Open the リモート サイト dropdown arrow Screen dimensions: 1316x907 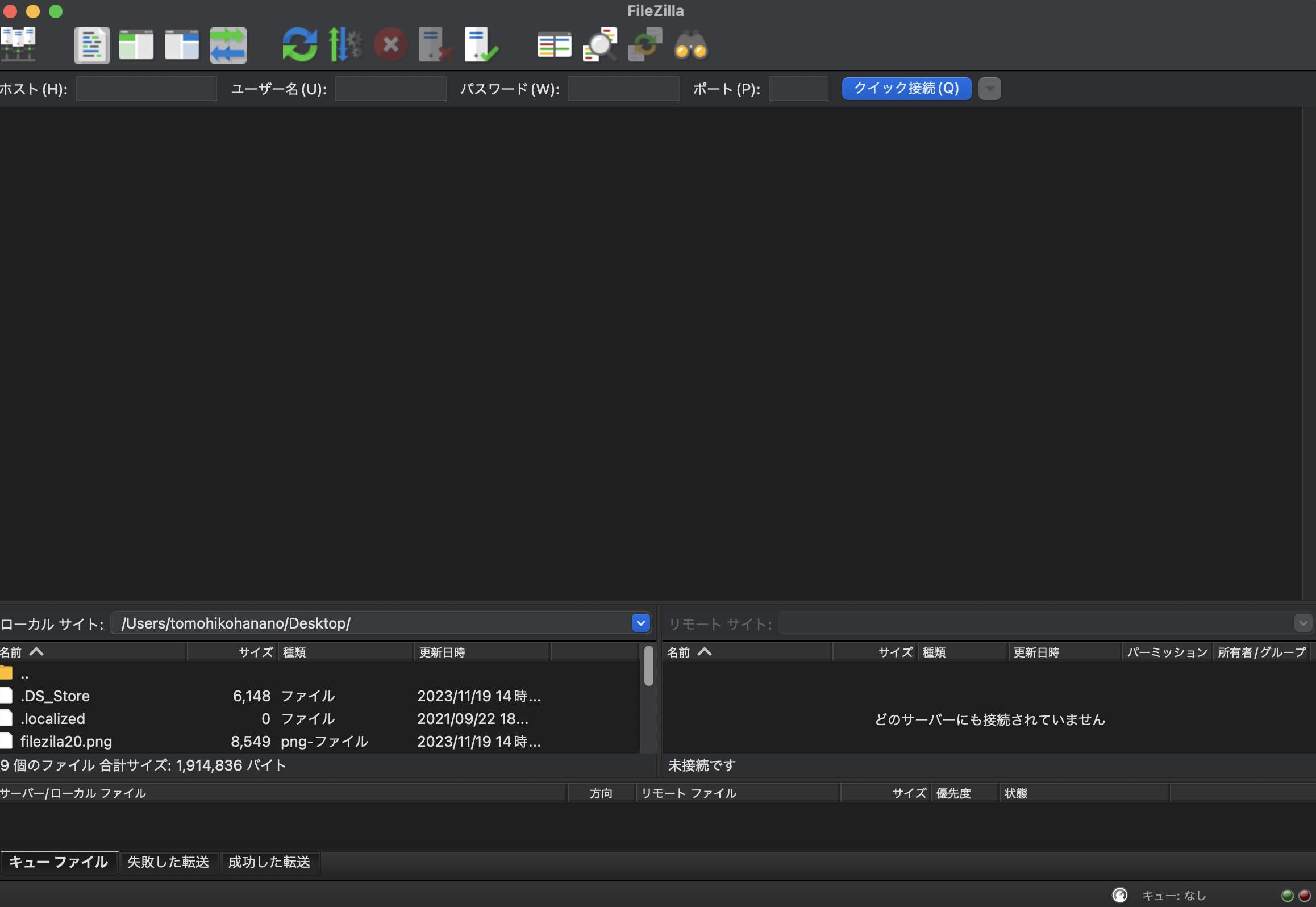(x=1303, y=623)
